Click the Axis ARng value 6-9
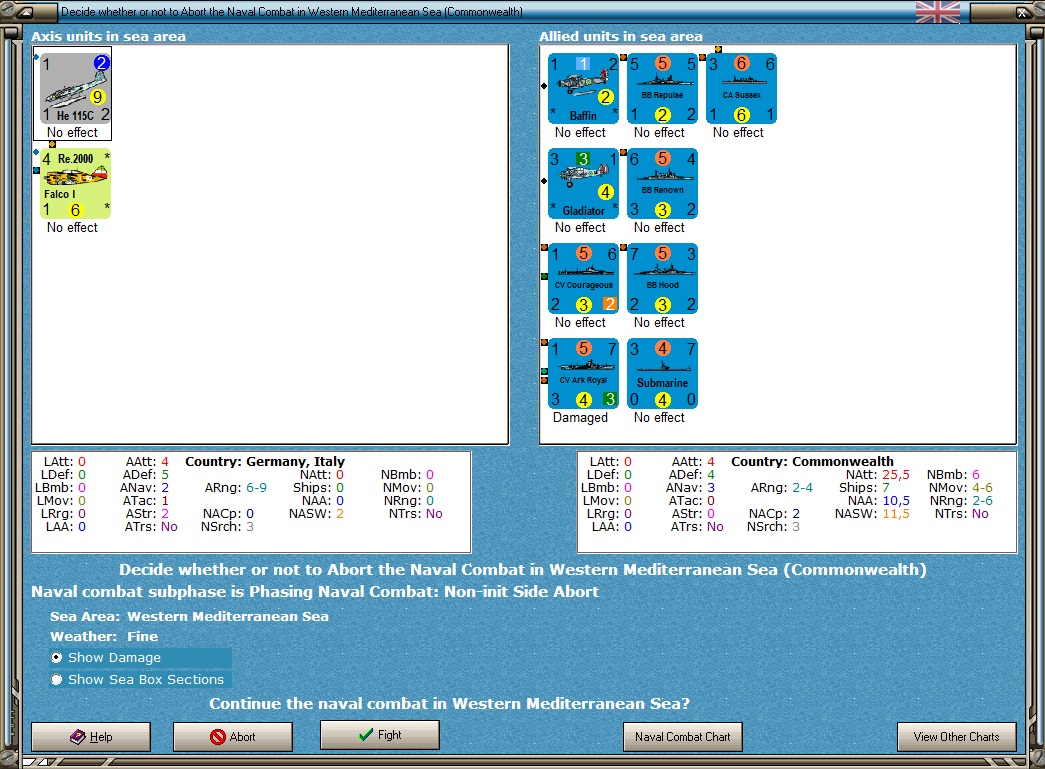The image size is (1045, 769). (256, 488)
